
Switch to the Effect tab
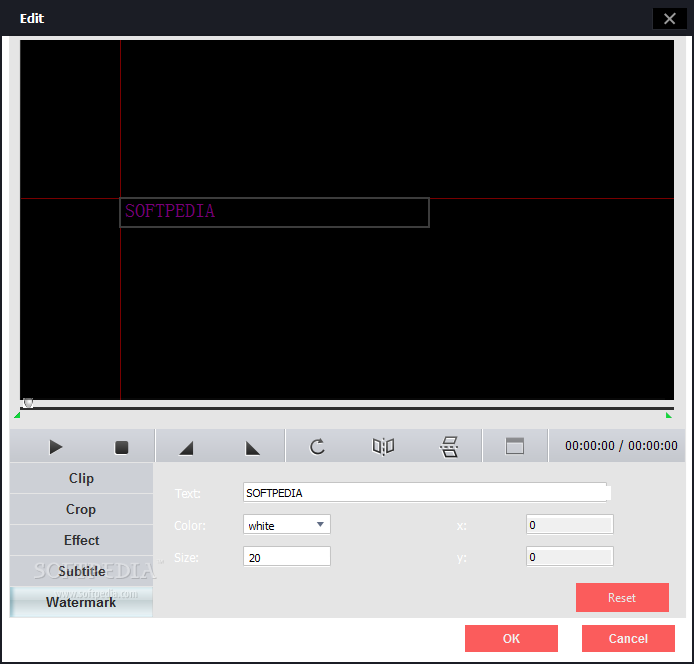(81, 540)
